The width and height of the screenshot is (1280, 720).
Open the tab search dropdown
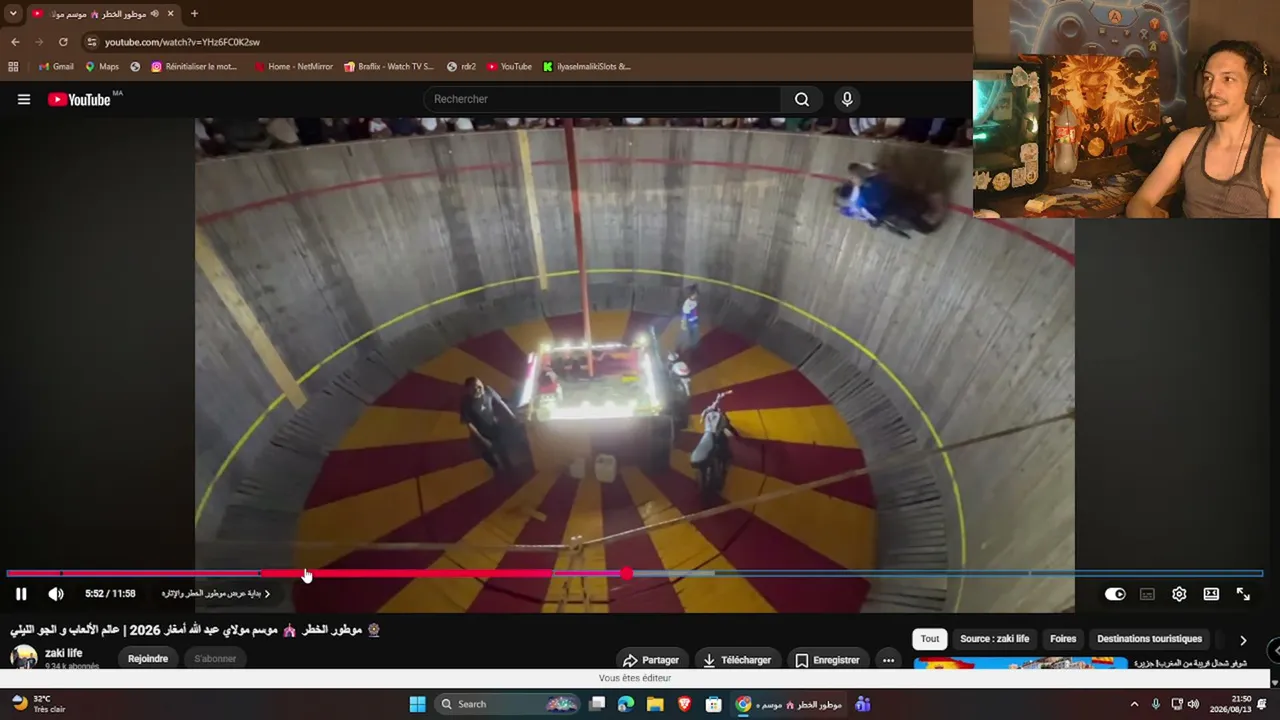(x=13, y=14)
